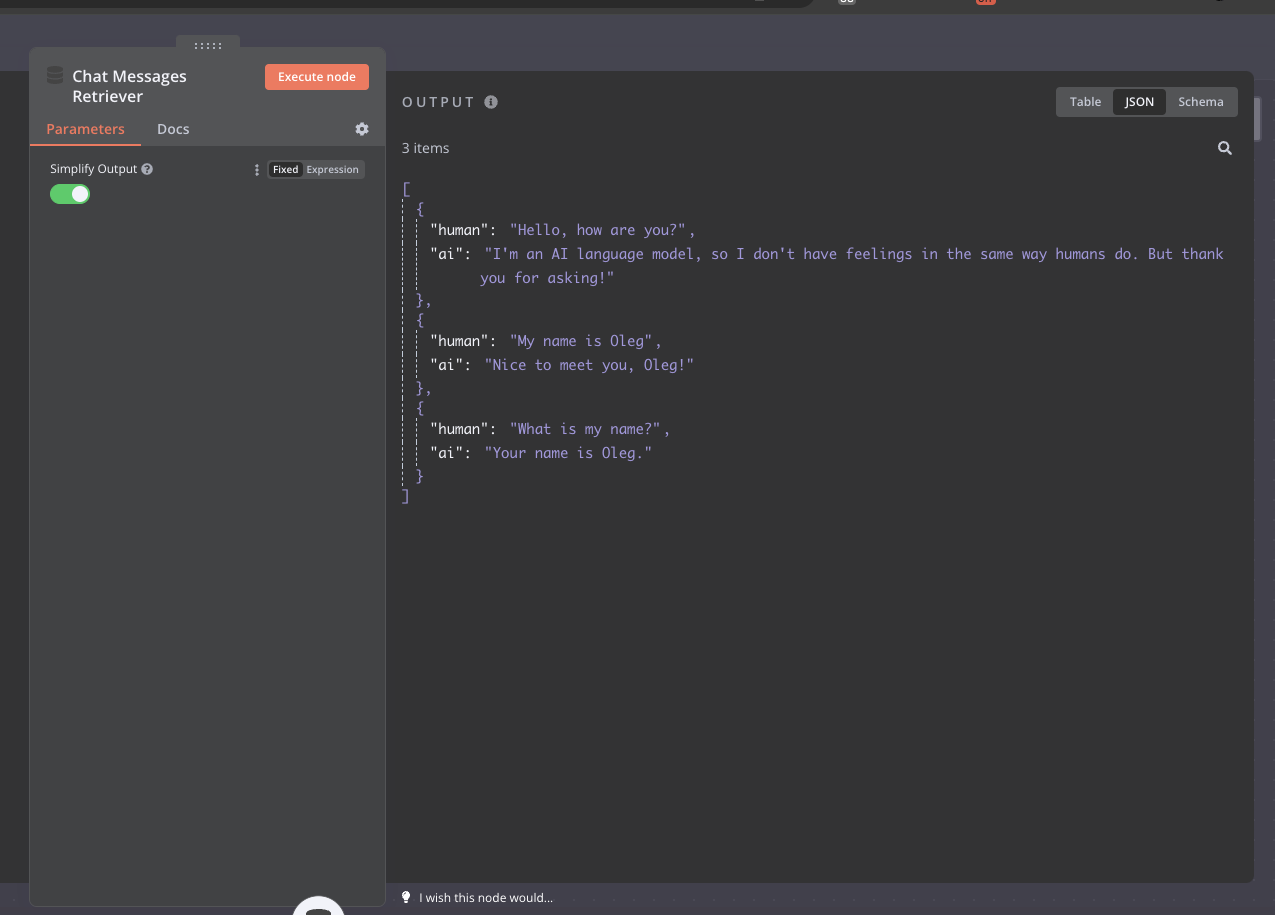The width and height of the screenshot is (1275, 915).
Task: Click the Chat Messages Retriever database icon
Action: (x=55, y=75)
